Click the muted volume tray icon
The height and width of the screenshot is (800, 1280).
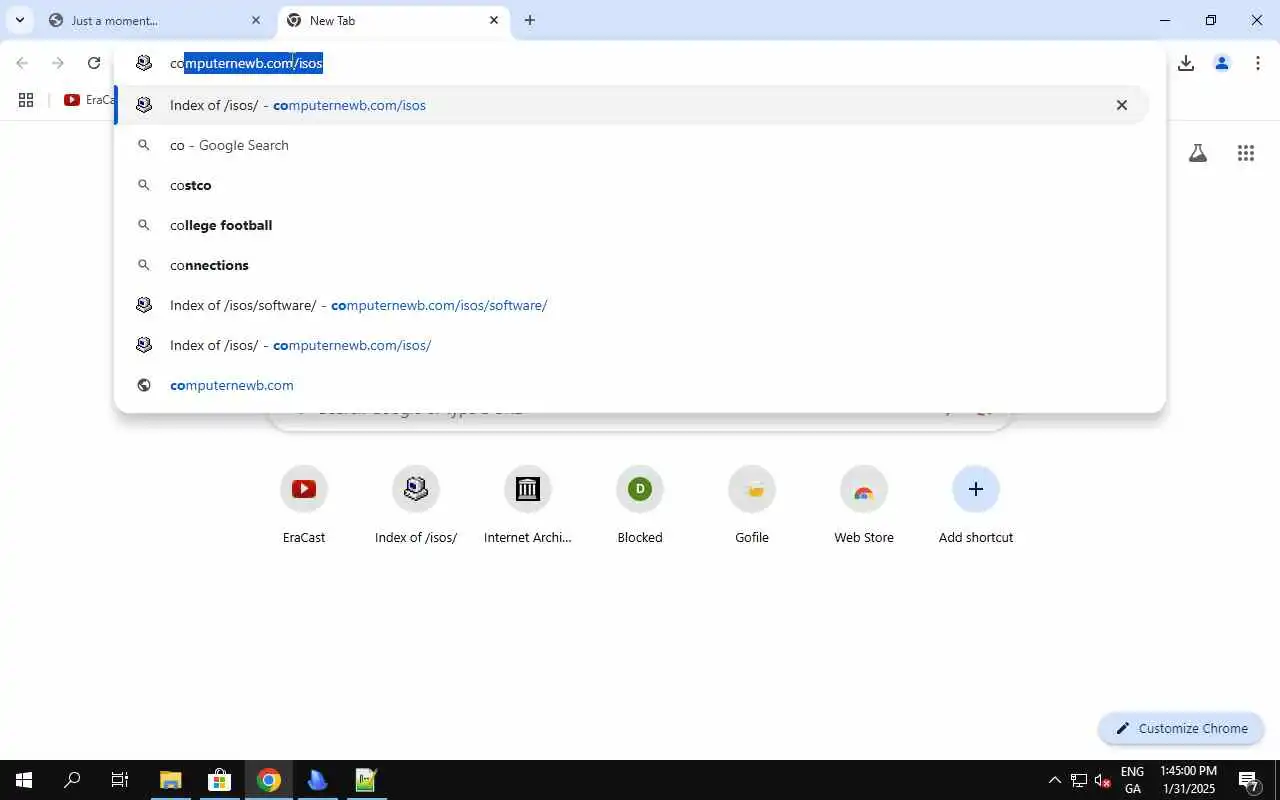1103,780
